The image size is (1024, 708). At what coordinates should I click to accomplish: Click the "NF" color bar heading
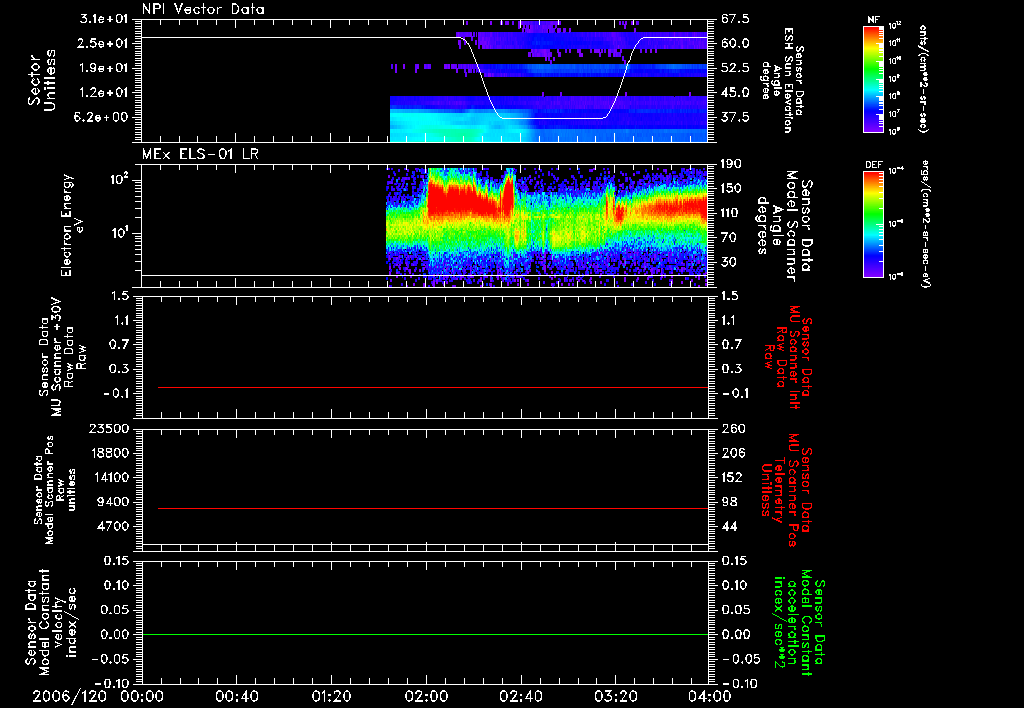click(873, 20)
